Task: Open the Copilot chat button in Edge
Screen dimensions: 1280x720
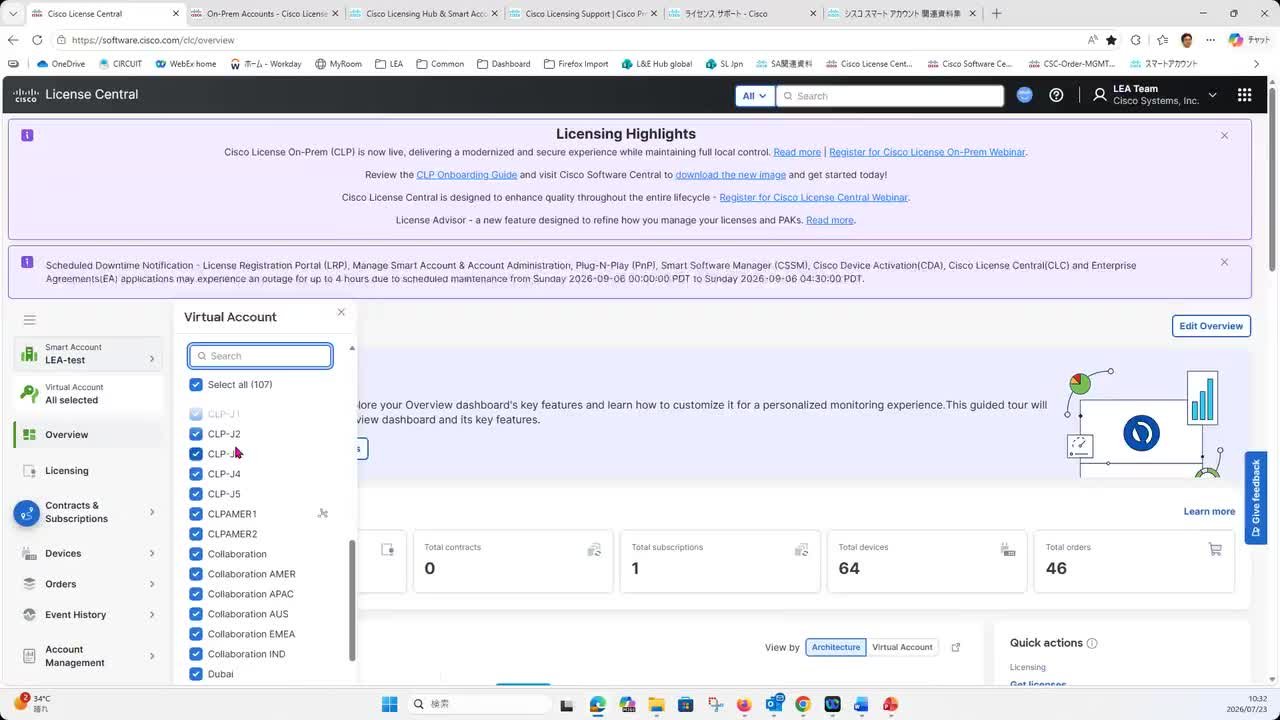Action: pos(1249,40)
